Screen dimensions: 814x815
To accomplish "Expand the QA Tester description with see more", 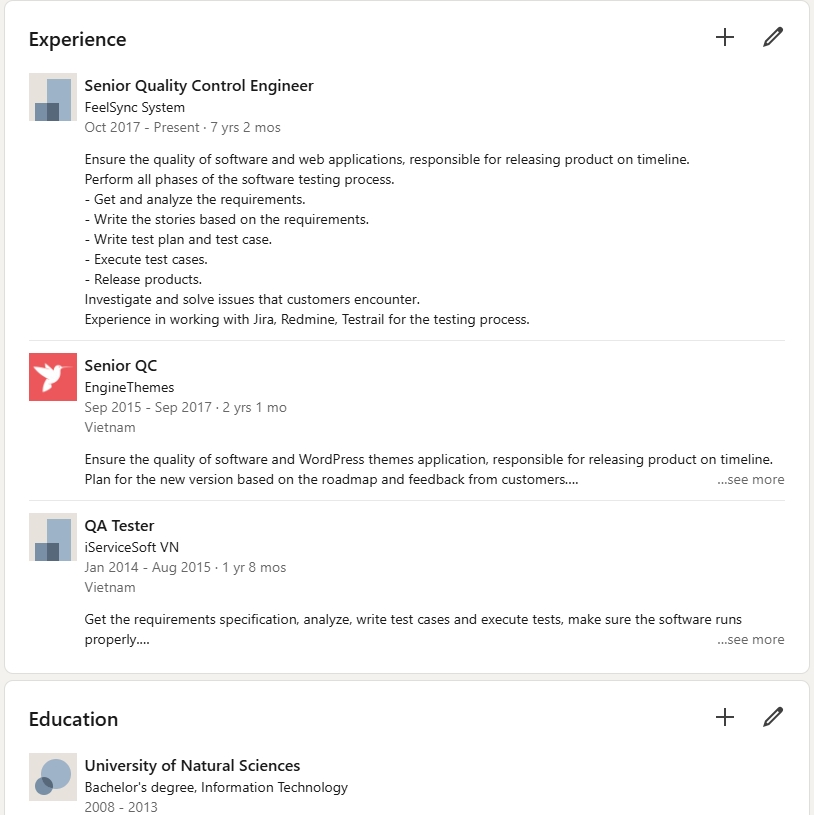I will pyautogui.click(x=751, y=639).
